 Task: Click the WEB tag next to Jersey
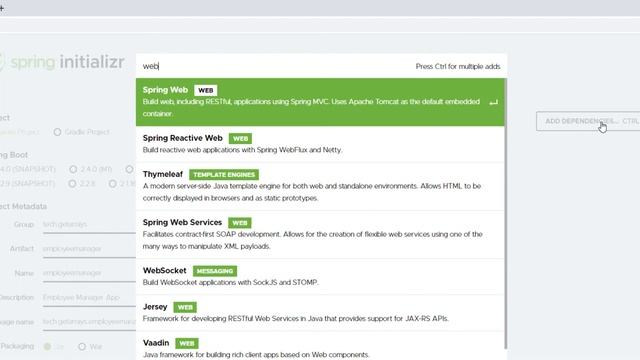tap(185, 307)
